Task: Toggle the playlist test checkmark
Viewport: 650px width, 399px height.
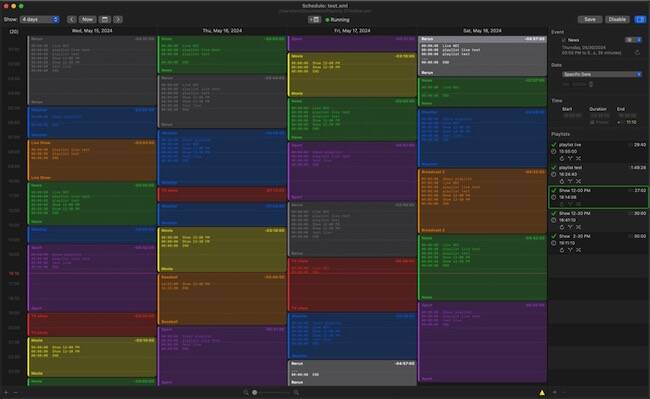Action: (x=554, y=167)
